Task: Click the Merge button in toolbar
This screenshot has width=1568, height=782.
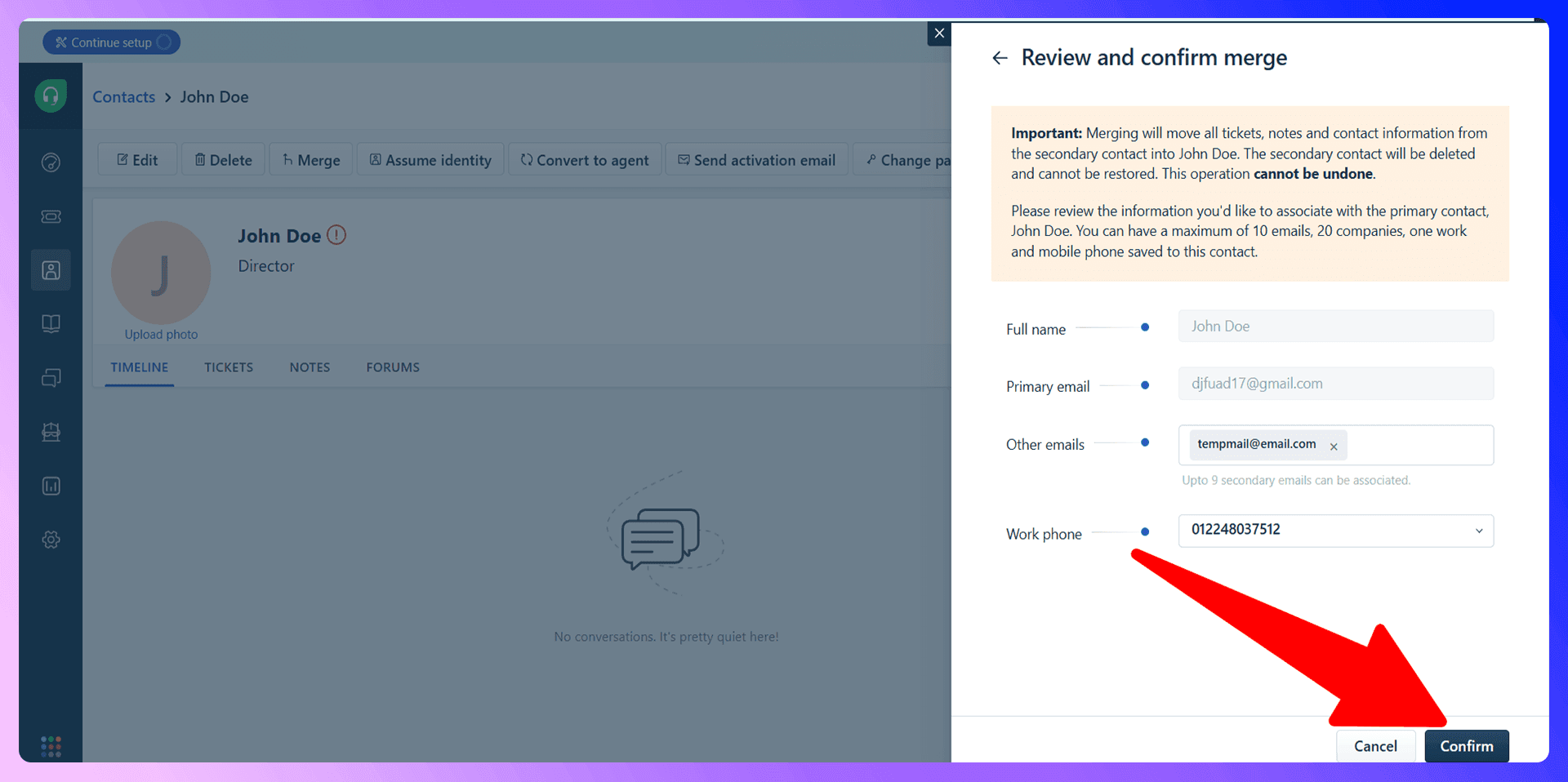Action: pyautogui.click(x=311, y=160)
